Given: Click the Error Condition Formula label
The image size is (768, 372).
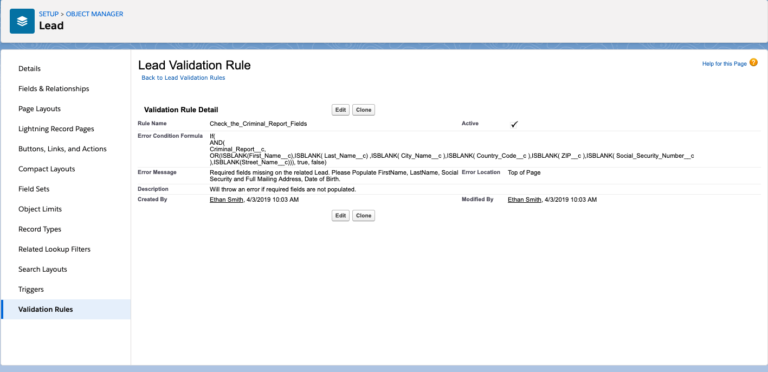Looking at the screenshot, I should [x=170, y=136].
